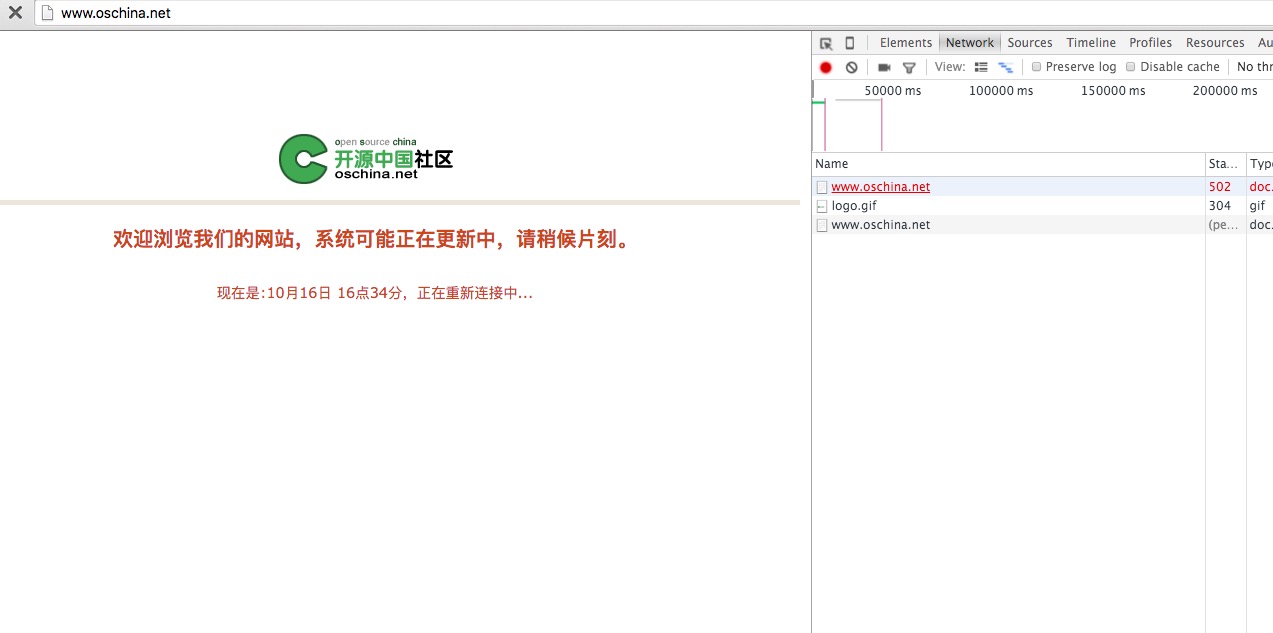Open the network filter funnel icon
This screenshot has width=1273, height=633.
[x=909, y=68]
